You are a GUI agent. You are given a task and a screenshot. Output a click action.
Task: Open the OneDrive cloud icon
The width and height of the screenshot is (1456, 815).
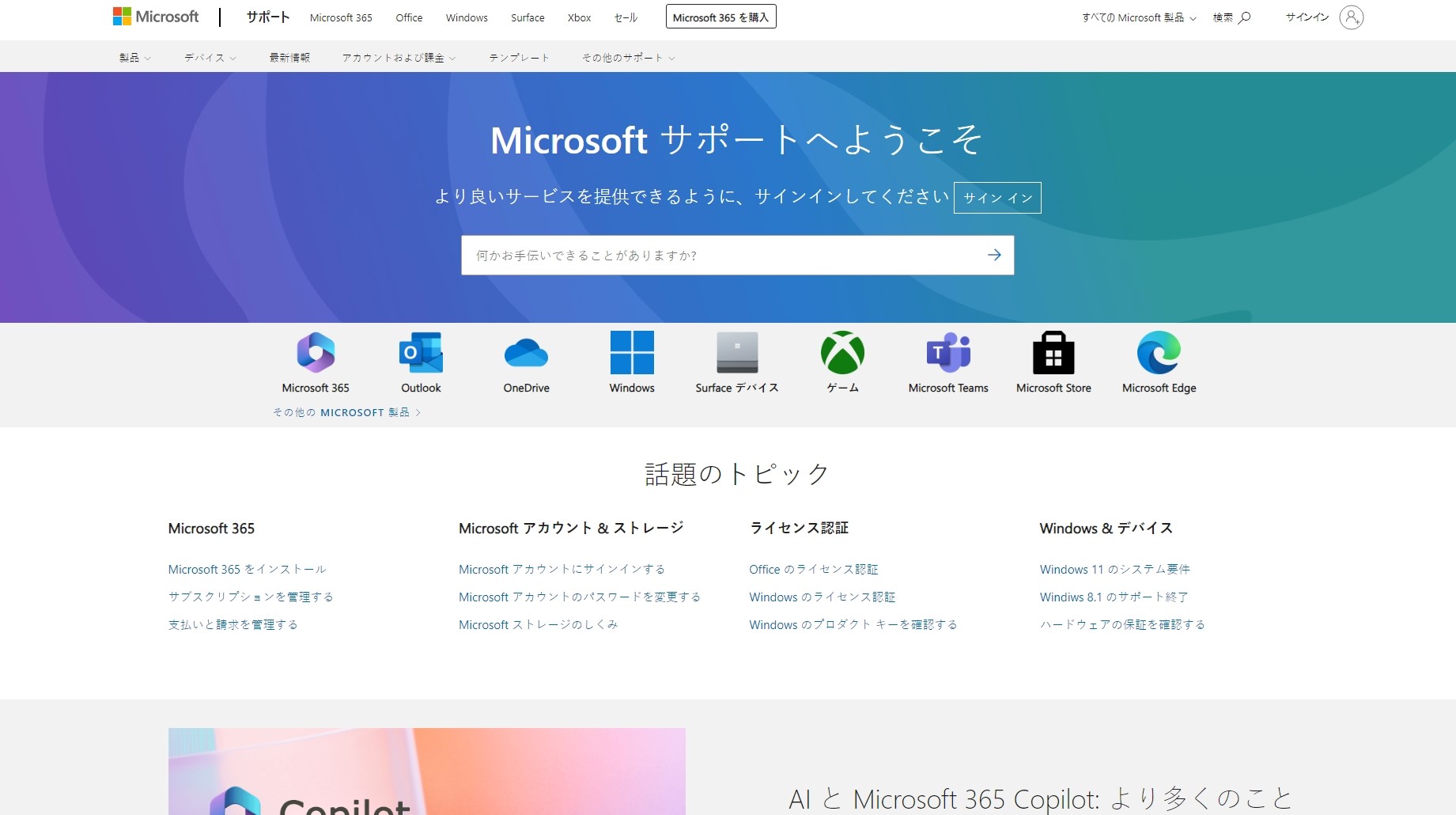pos(526,353)
